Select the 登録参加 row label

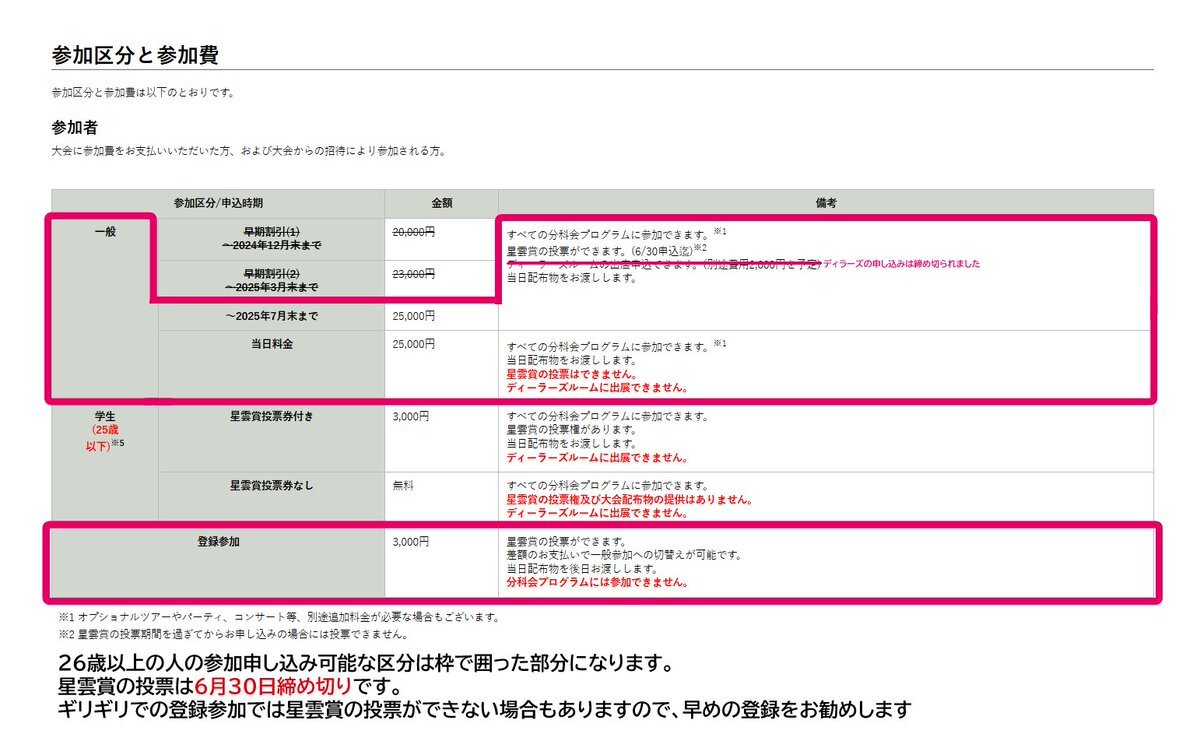pyautogui.click(x=218, y=541)
